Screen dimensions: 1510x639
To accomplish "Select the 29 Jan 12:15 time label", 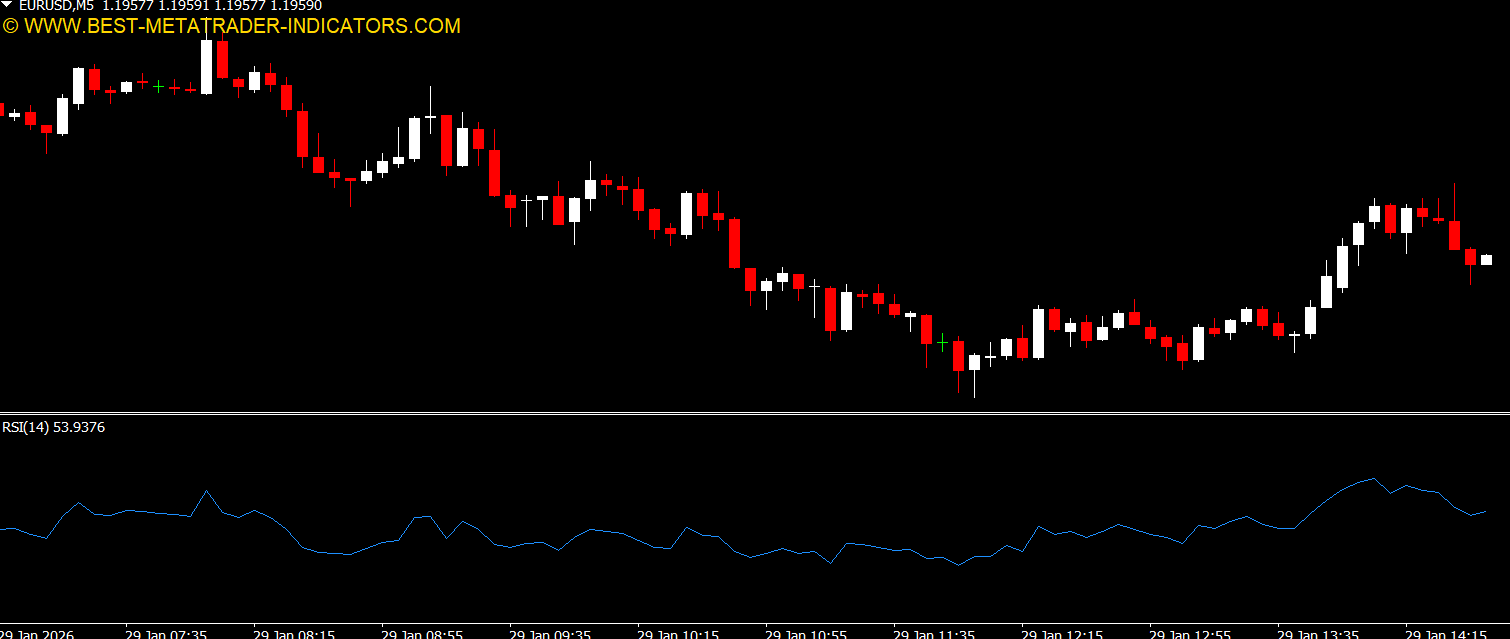I will pos(1062,633).
